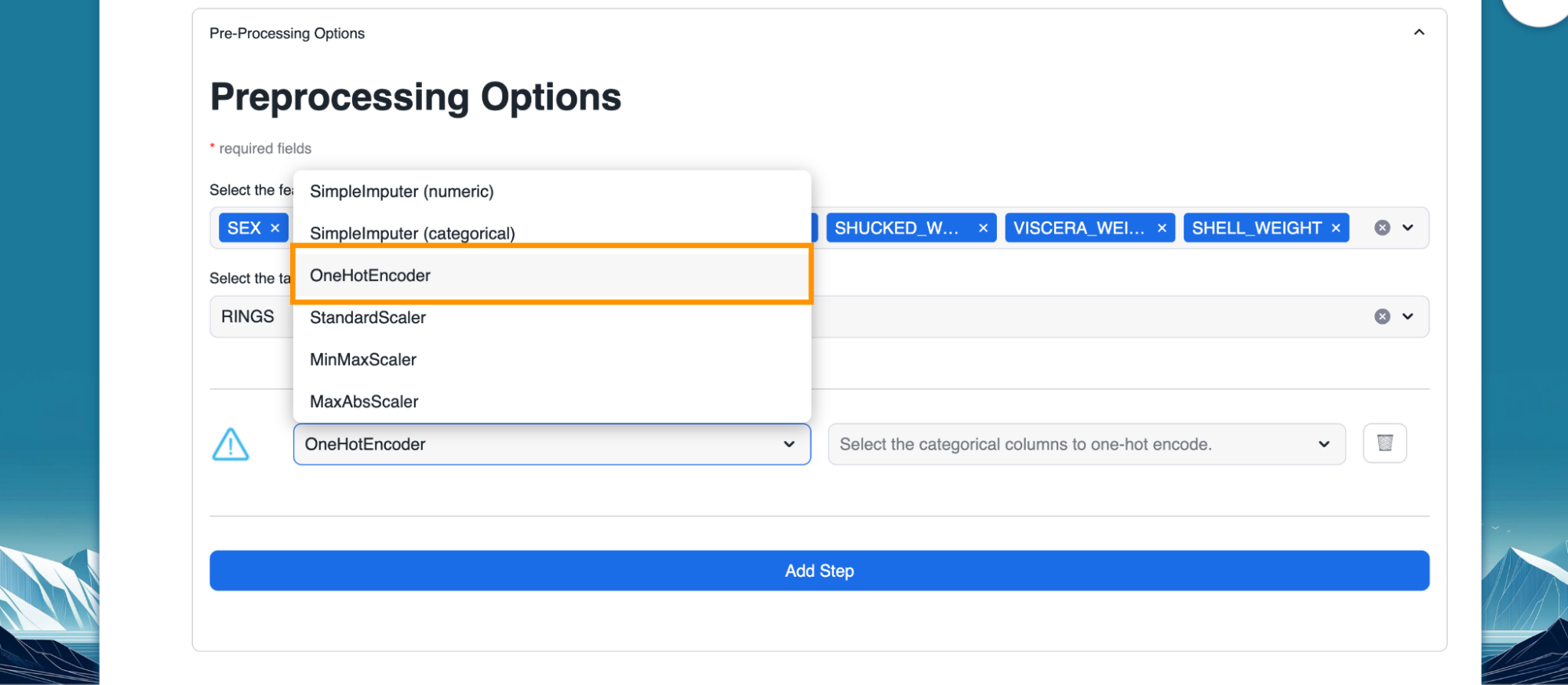Select MinMaxScaler in the dropdown list
Screen dimensions: 1568x685
pos(363,359)
